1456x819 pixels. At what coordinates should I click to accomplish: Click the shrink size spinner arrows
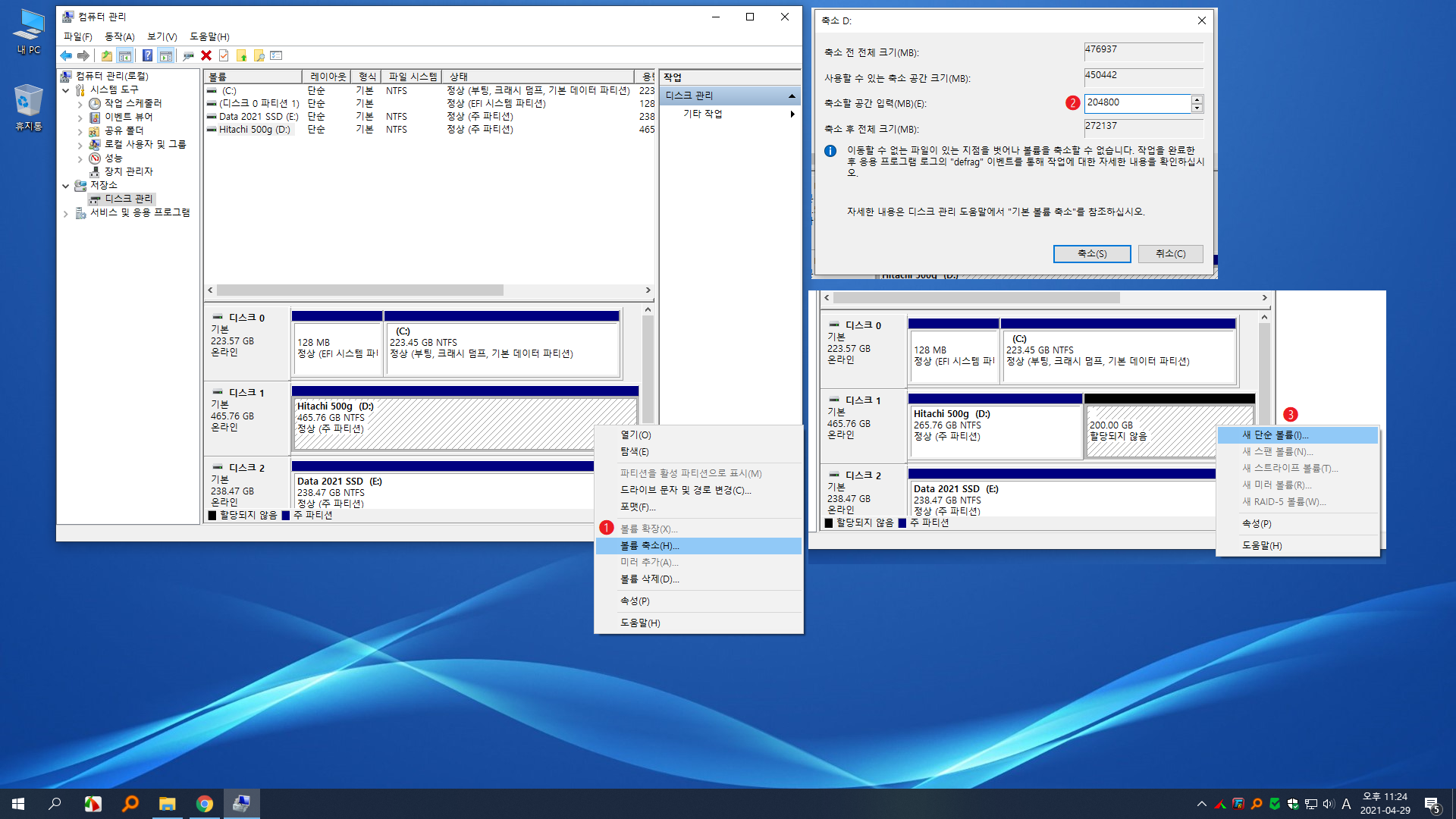[x=1197, y=104]
